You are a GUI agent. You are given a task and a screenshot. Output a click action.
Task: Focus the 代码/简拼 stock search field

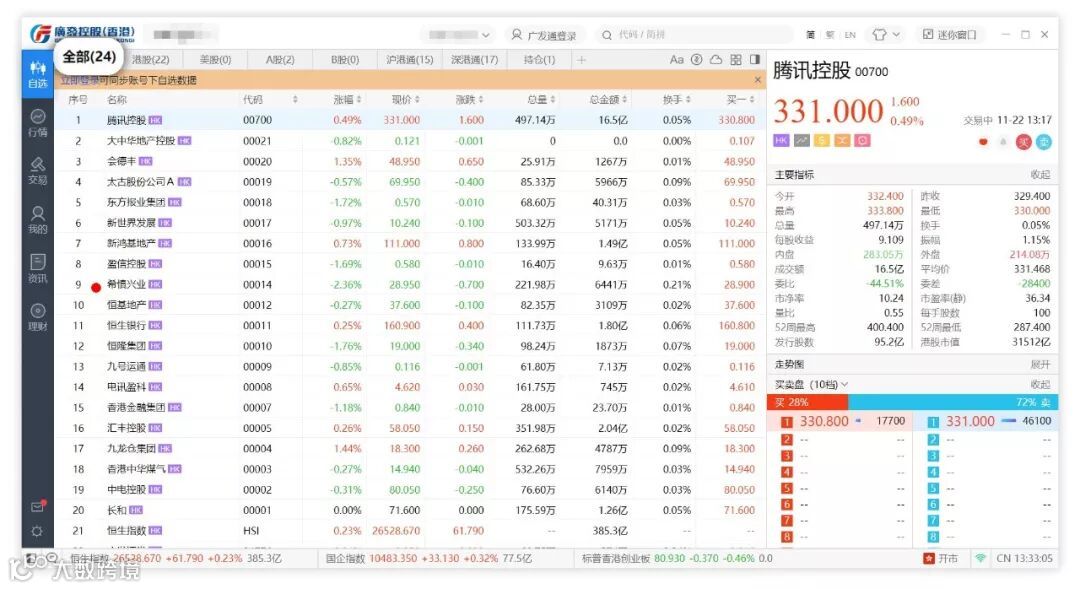coord(694,34)
